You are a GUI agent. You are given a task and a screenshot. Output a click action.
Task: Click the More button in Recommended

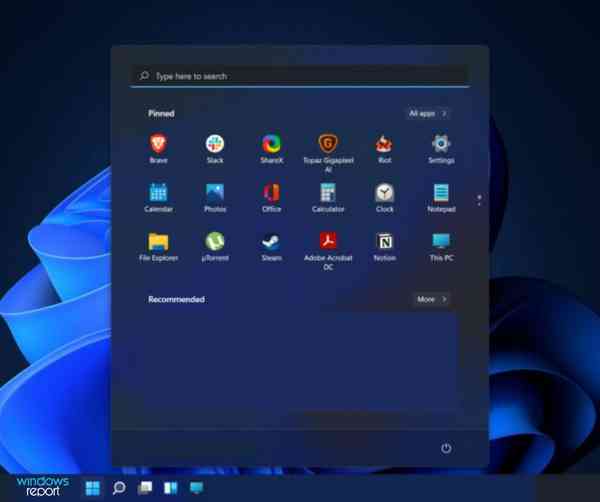click(x=431, y=299)
